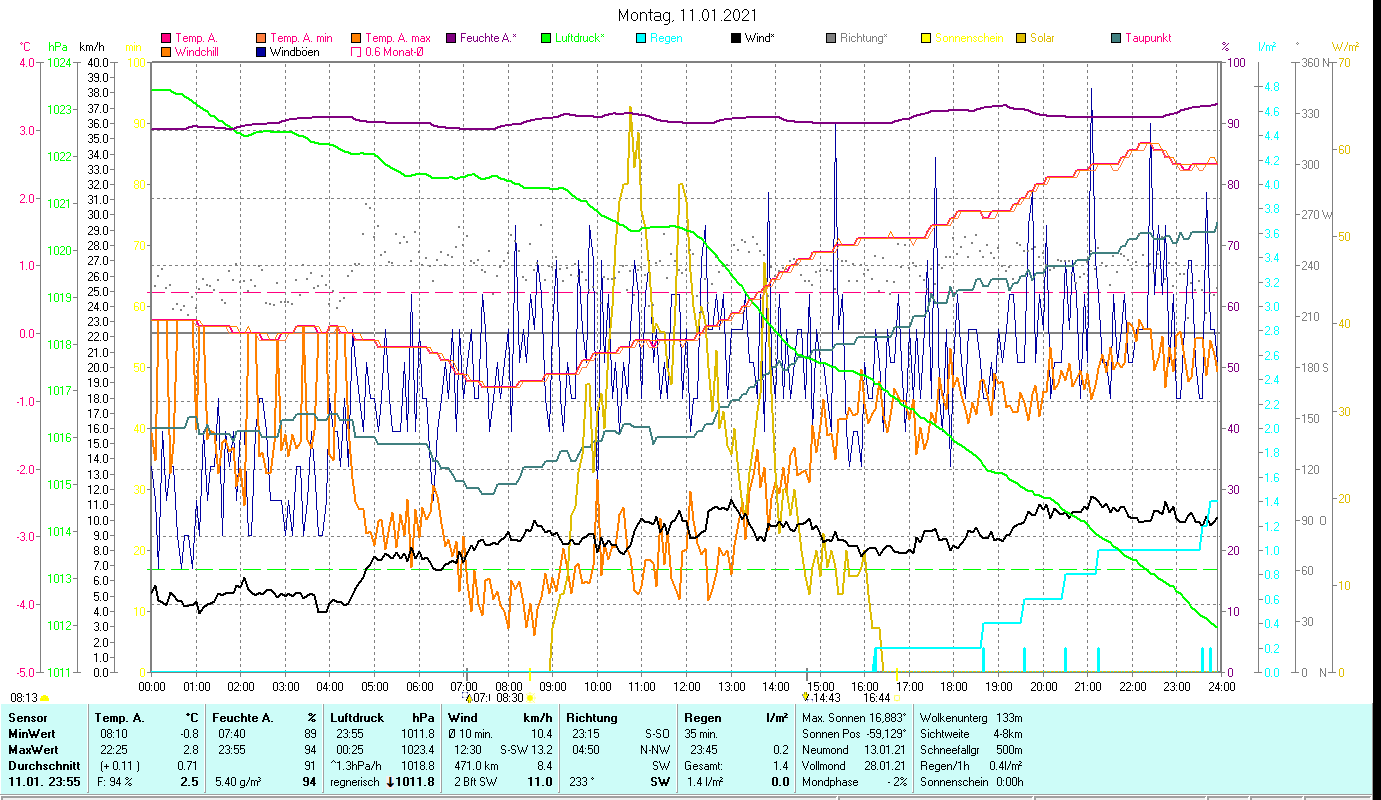Click the 5.40 g/m² humidity value
The height and width of the screenshot is (800, 1381).
click(x=238, y=782)
